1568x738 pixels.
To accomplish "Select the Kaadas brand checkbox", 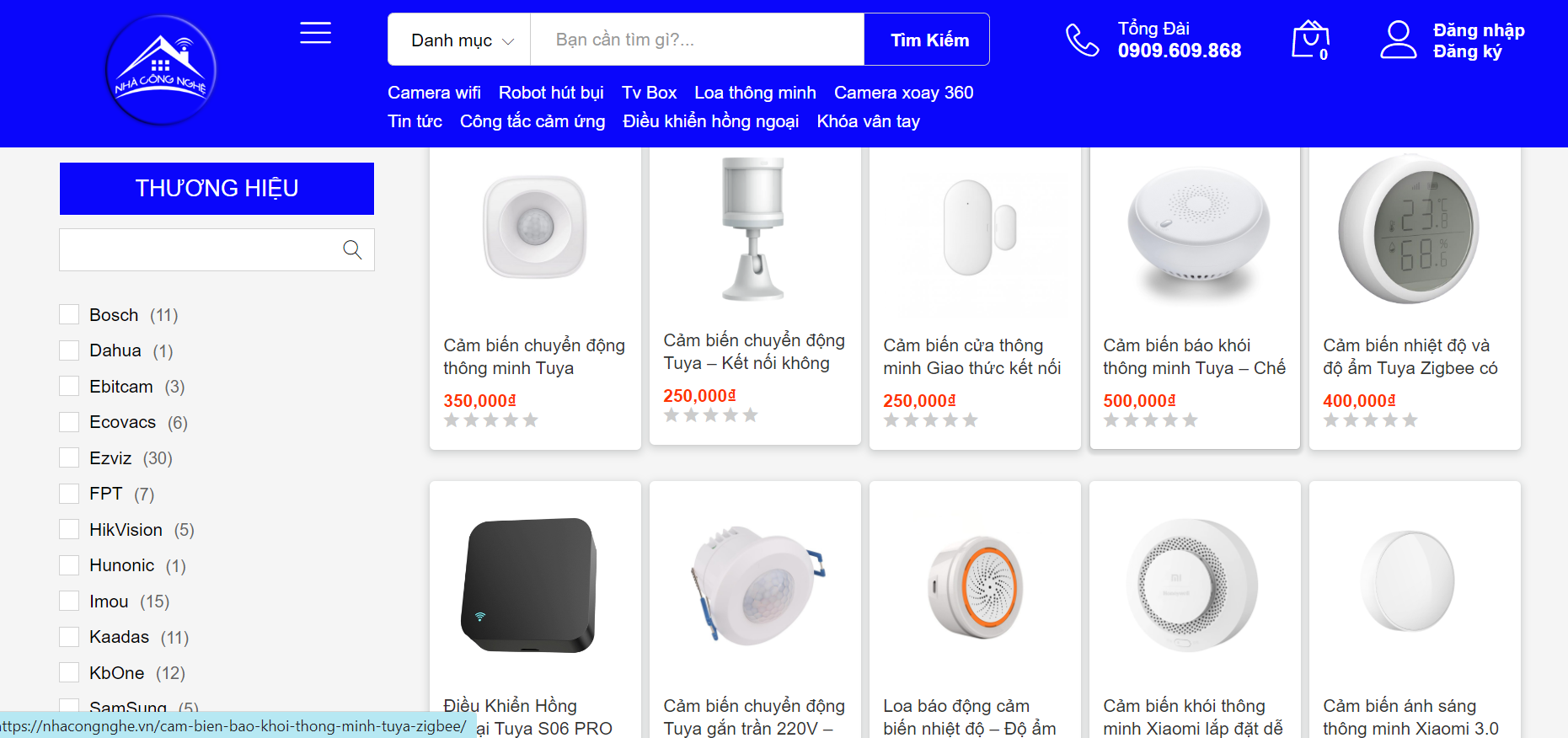I will click(69, 637).
